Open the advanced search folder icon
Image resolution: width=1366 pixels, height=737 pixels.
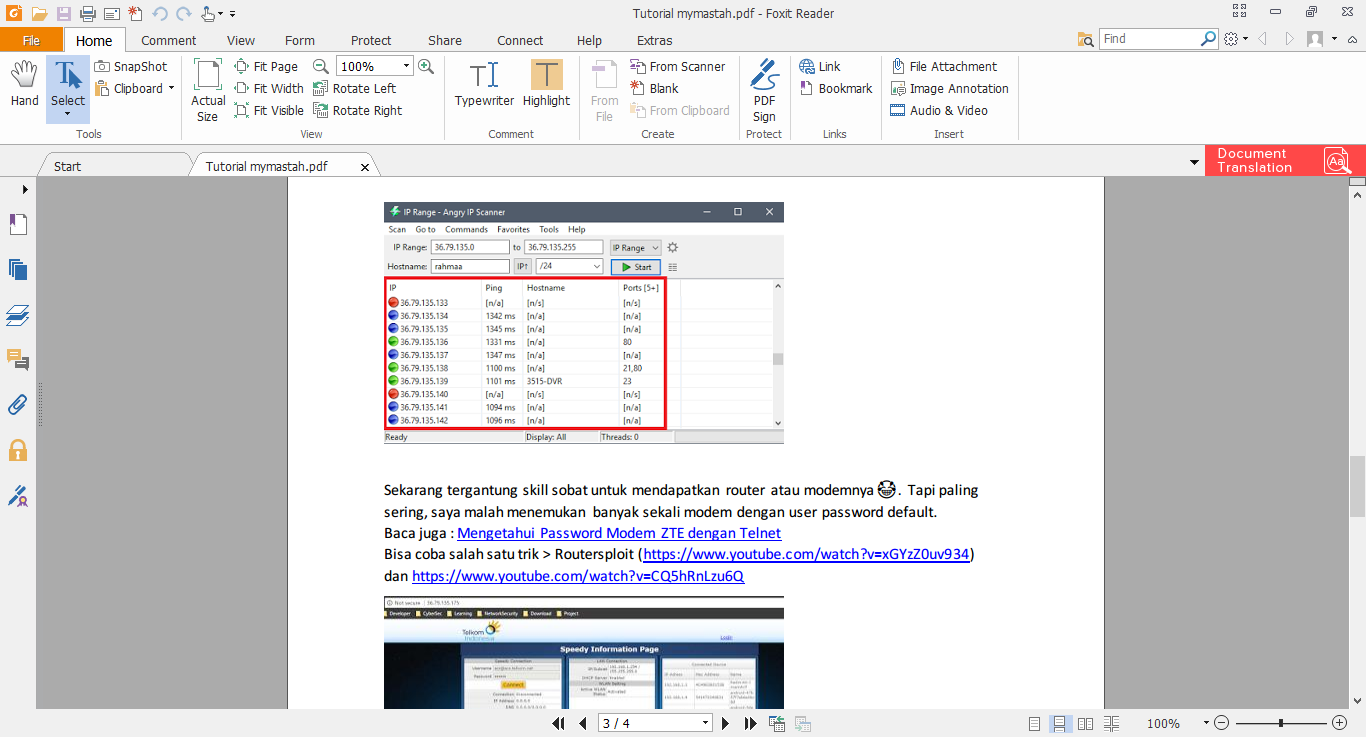tap(1086, 39)
